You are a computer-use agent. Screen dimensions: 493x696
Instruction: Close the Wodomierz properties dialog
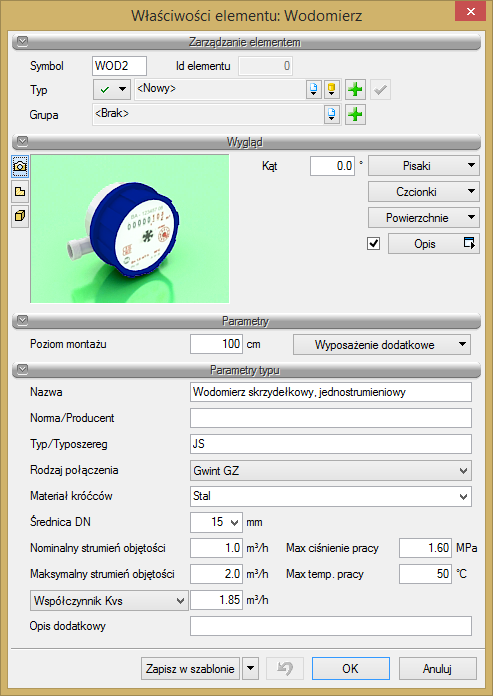[471, 11]
